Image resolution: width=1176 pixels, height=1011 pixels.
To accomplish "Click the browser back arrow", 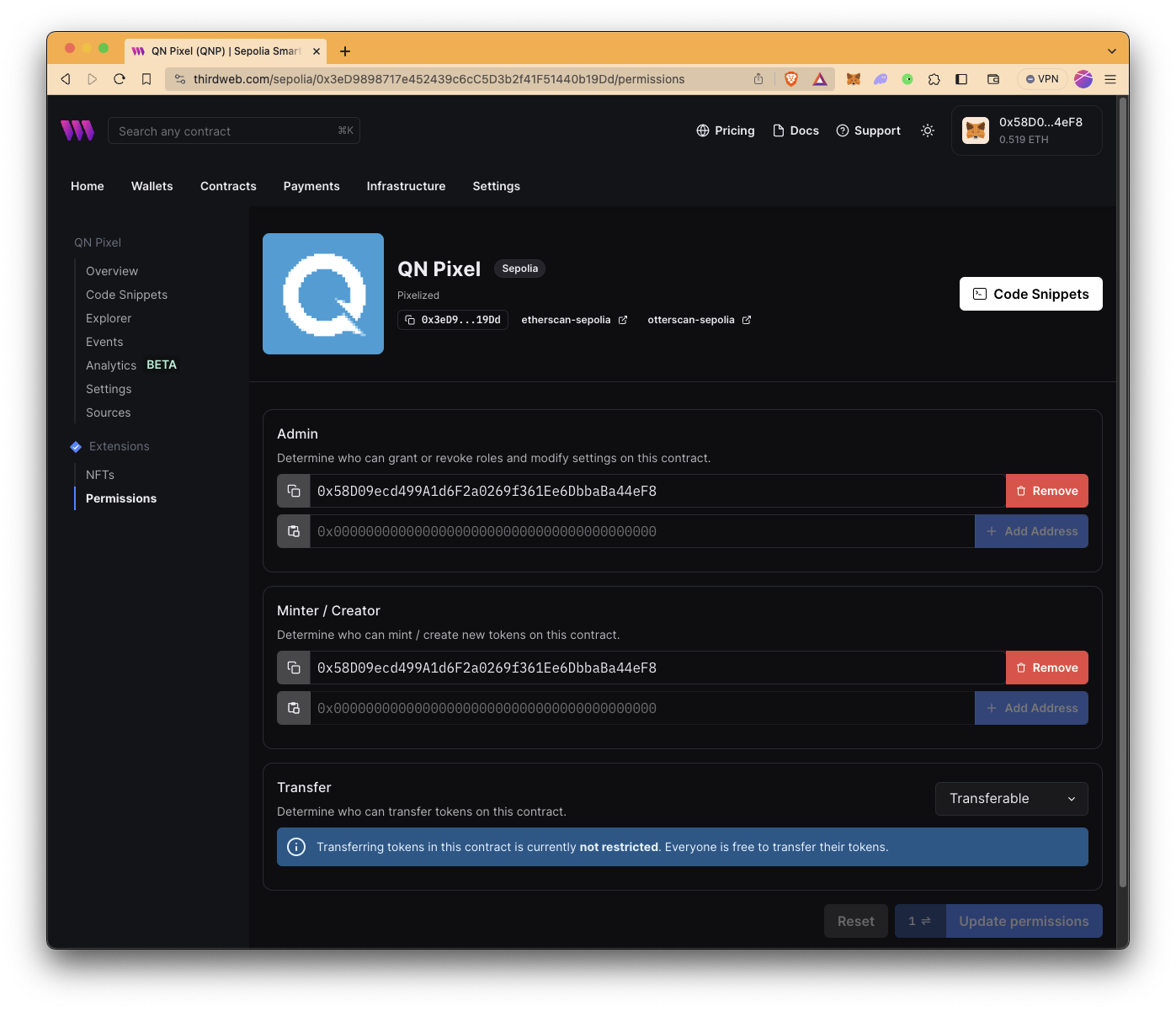I will 66,79.
